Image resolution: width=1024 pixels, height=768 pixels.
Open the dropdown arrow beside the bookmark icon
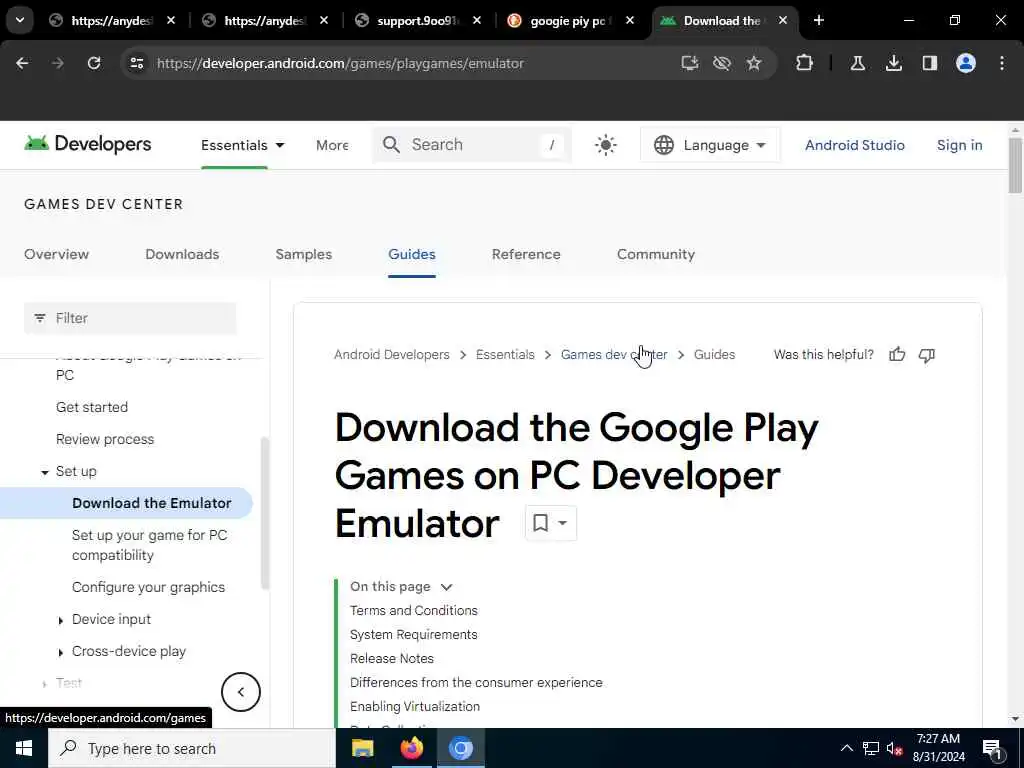[x=562, y=522]
